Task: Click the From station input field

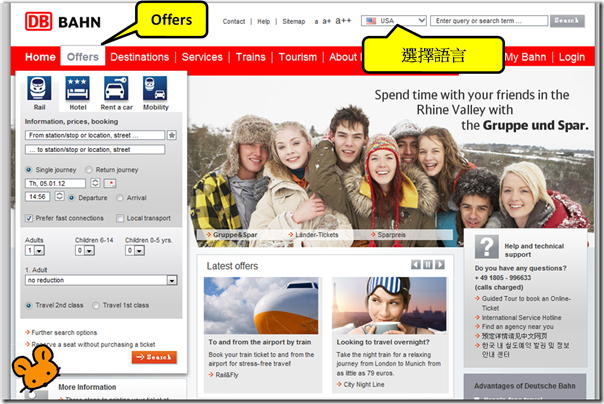Action: click(x=95, y=135)
